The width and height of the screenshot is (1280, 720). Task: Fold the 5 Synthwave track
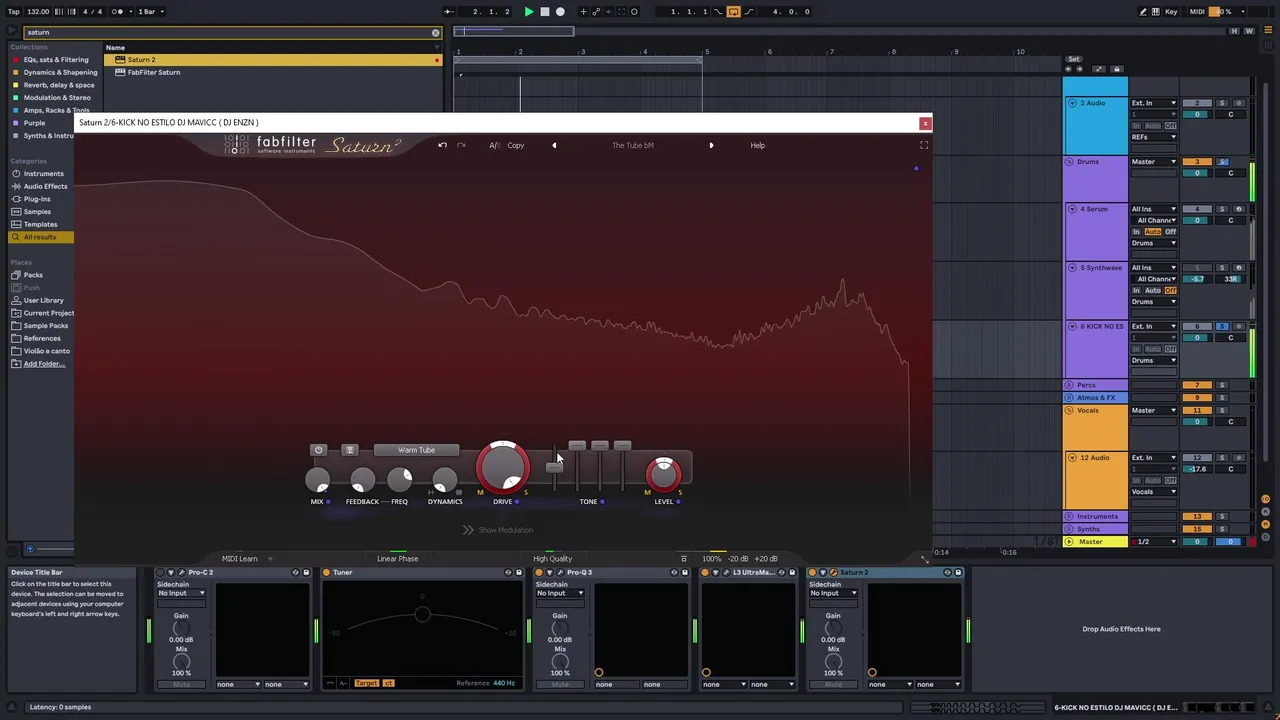point(1072,268)
